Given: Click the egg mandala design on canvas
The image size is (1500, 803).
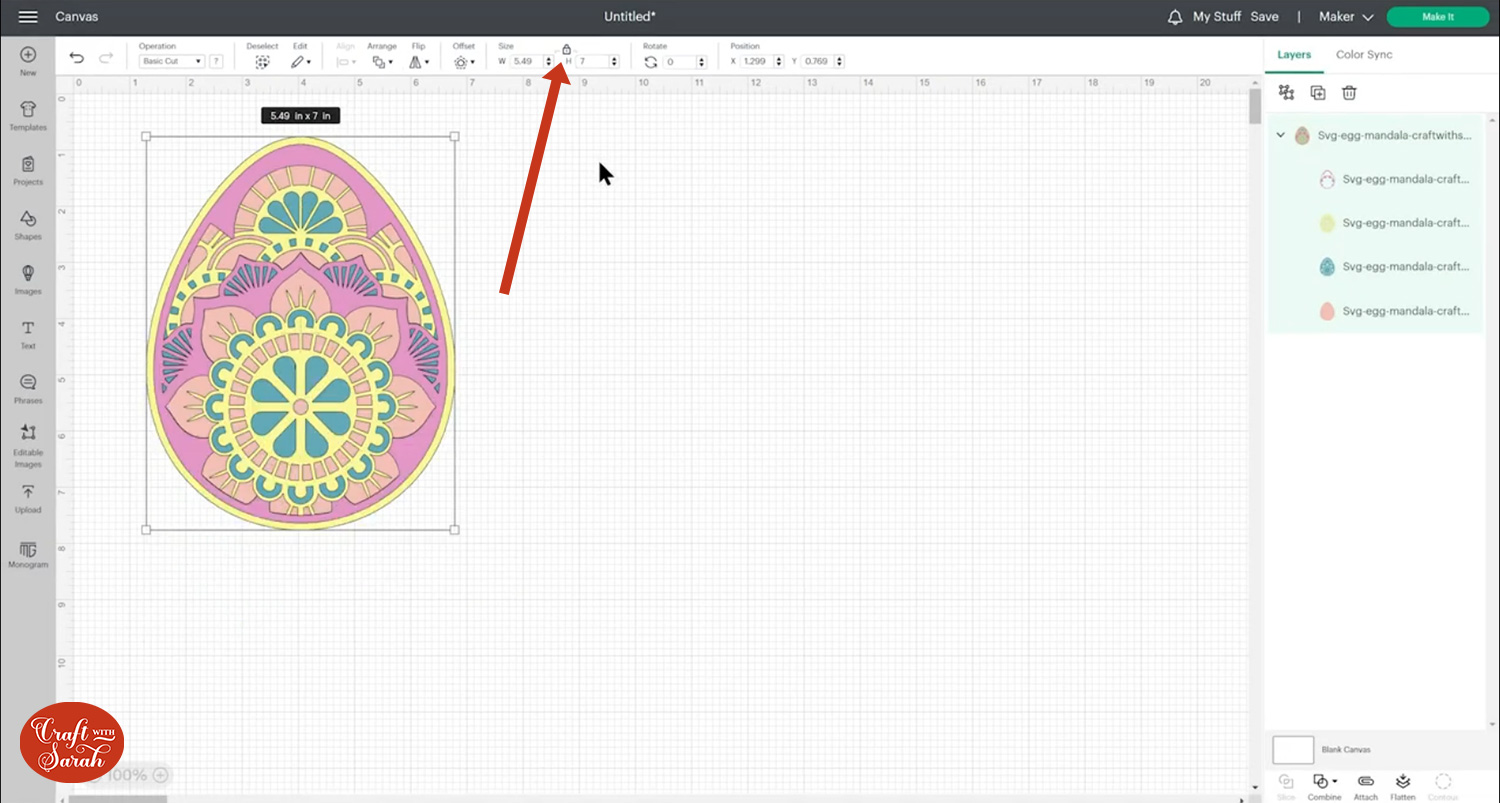Looking at the screenshot, I should (x=301, y=333).
